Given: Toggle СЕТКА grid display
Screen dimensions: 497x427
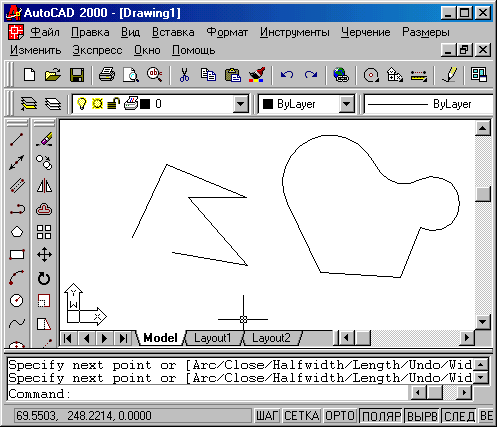Looking at the screenshot, I should [302, 416].
